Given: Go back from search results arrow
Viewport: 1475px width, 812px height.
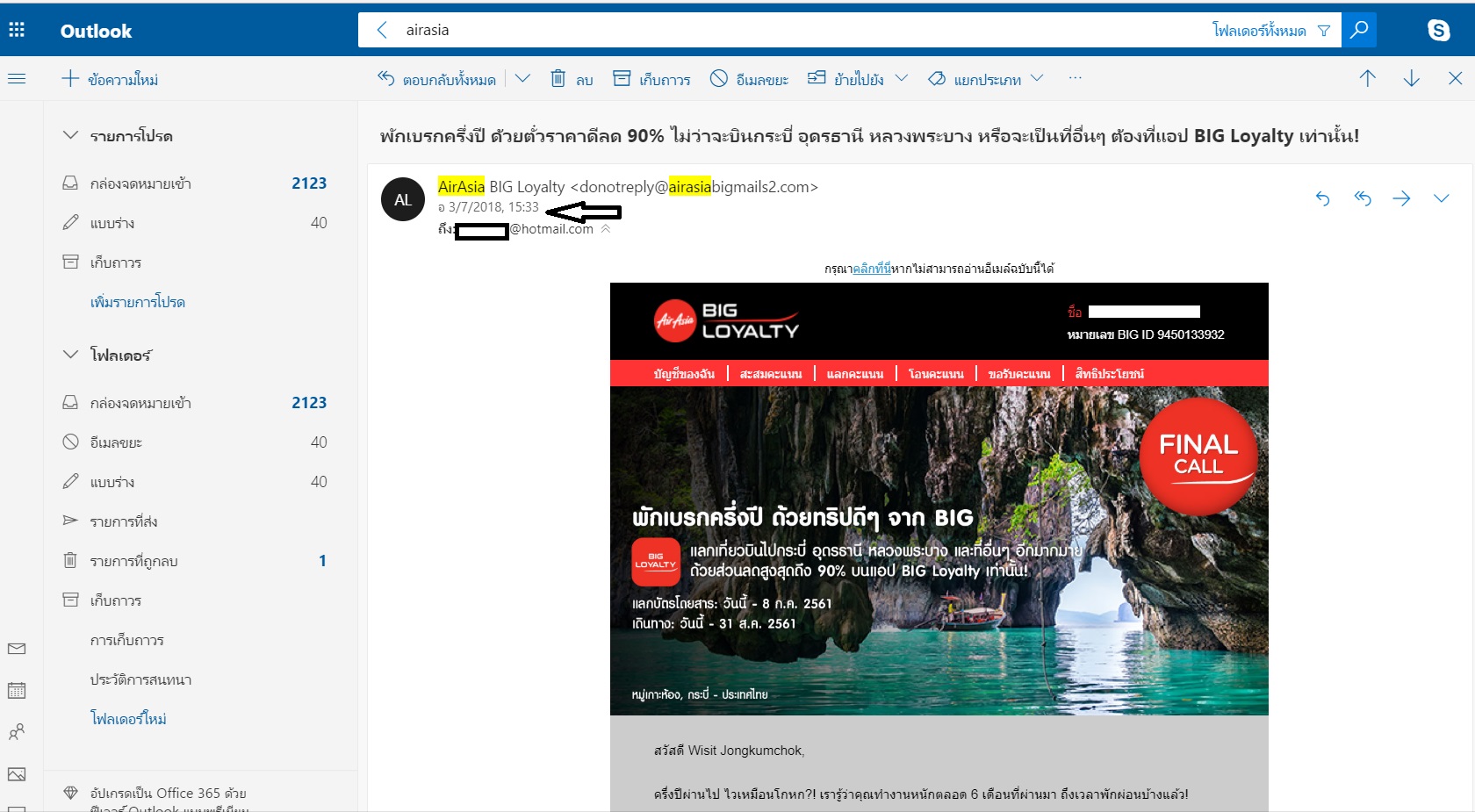Looking at the screenshot, I should pyautogui.click(x=382, y=30).
